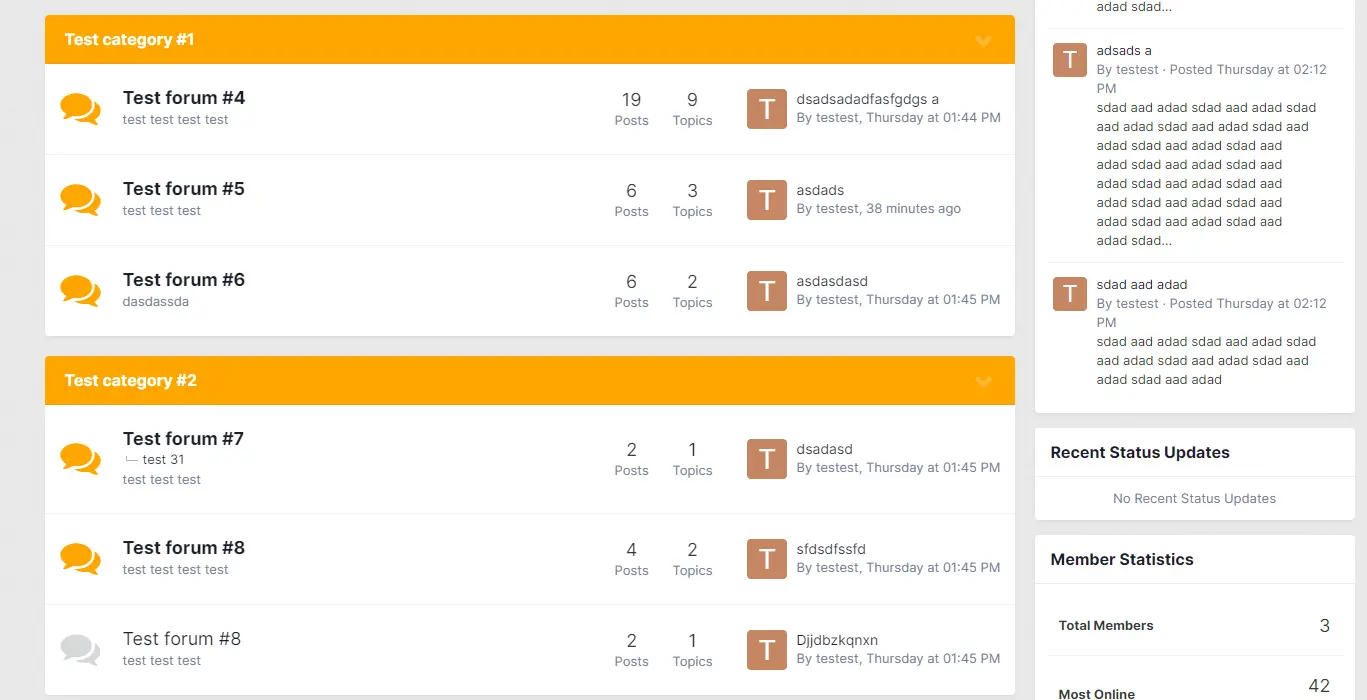
Task: Click sidebar avatar next to adsads a
Action: tap(1070, 60)
